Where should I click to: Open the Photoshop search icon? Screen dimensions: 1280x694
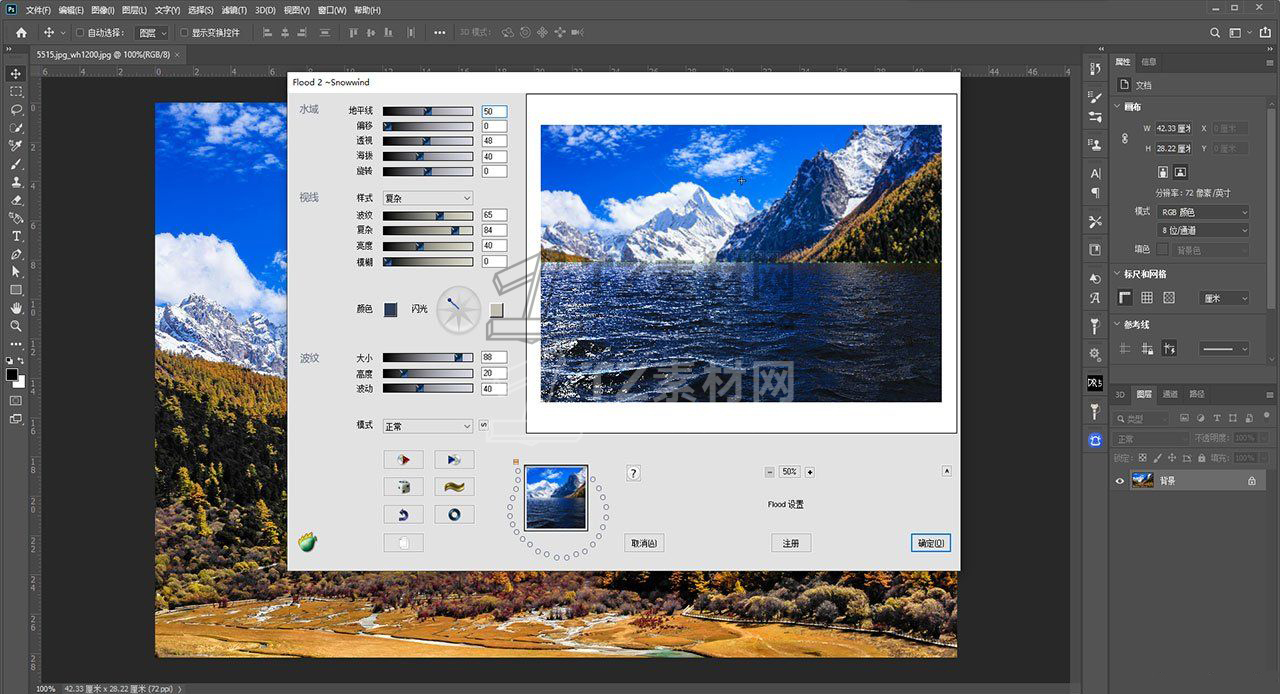point(1215,32)
